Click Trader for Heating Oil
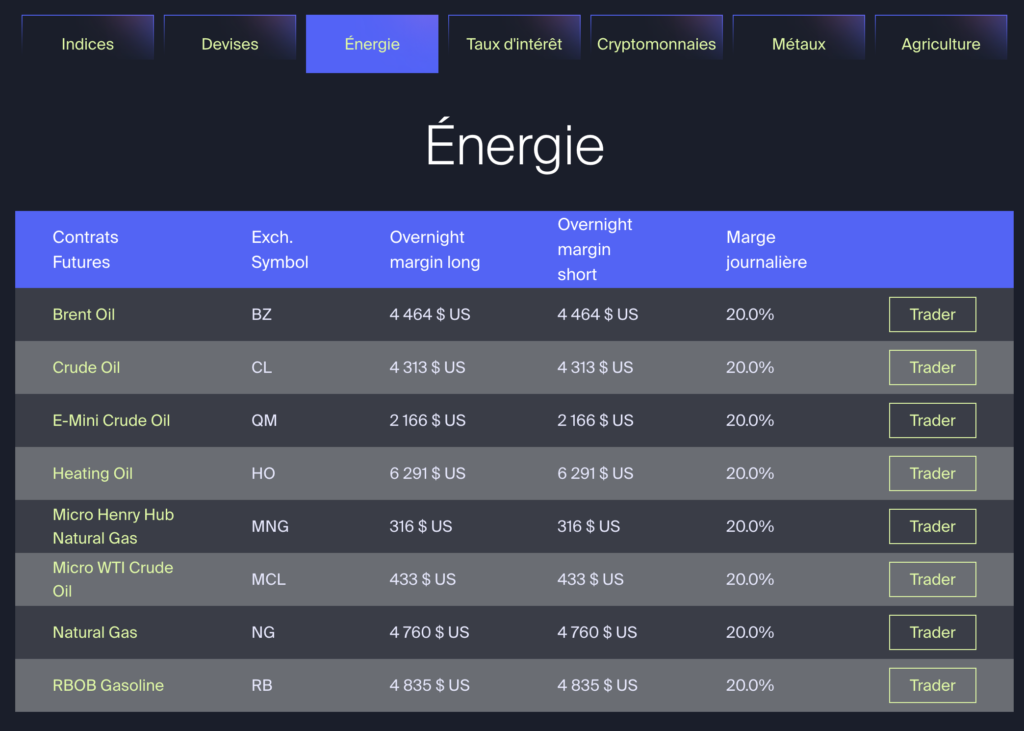 pyautogui.click(x=932, y=473)
